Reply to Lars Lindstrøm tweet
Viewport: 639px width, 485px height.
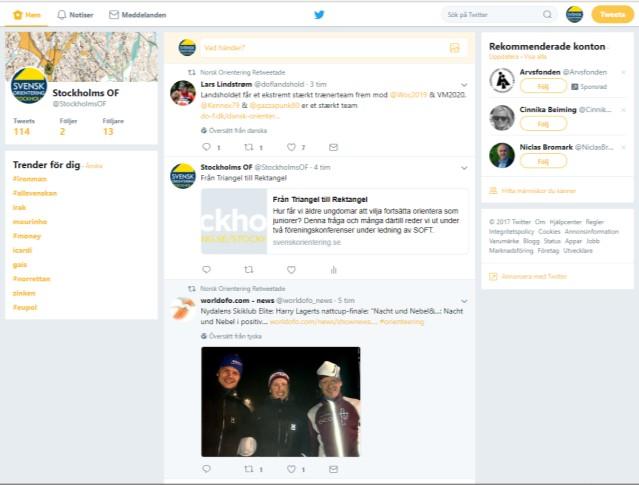[207, 147]
